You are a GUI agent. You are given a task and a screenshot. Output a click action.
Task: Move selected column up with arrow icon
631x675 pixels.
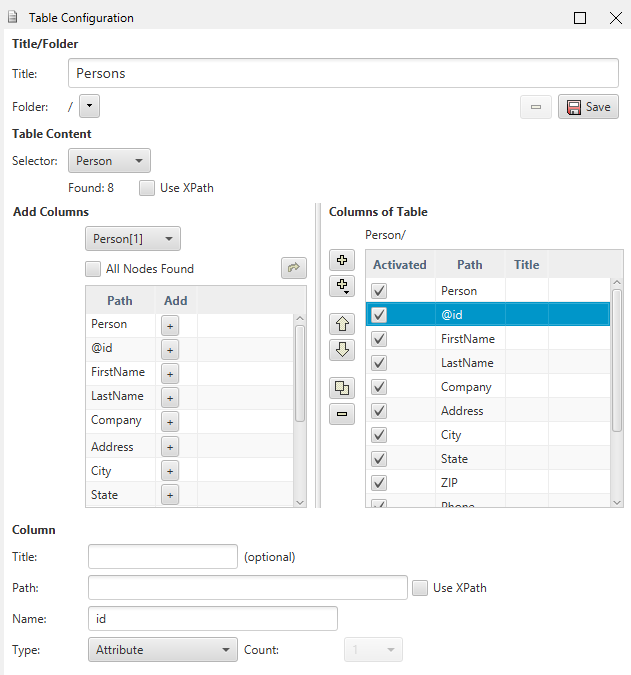tap(342, 324)
